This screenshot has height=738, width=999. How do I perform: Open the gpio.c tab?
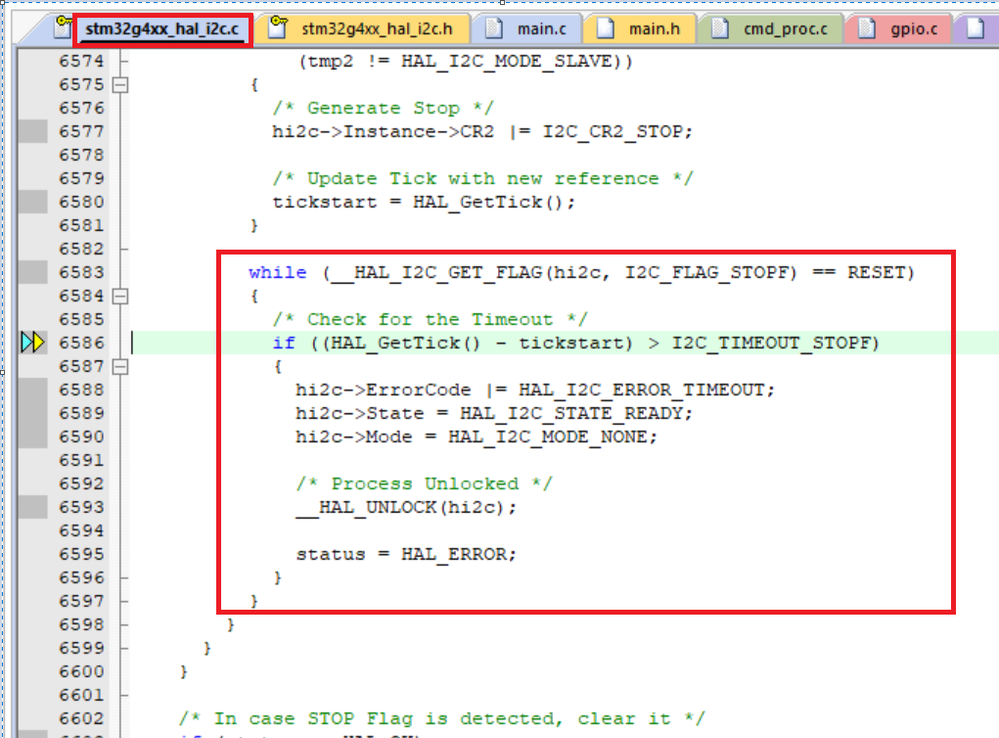[898, 29]
